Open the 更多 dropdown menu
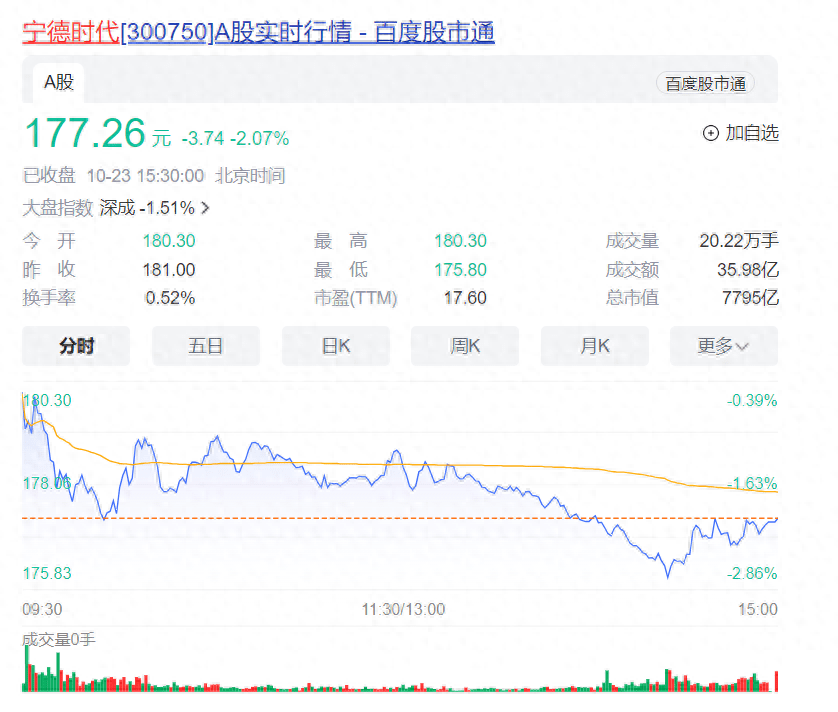Image resolution: width=838 pixels, height=712 pixels. click(723, 346)
